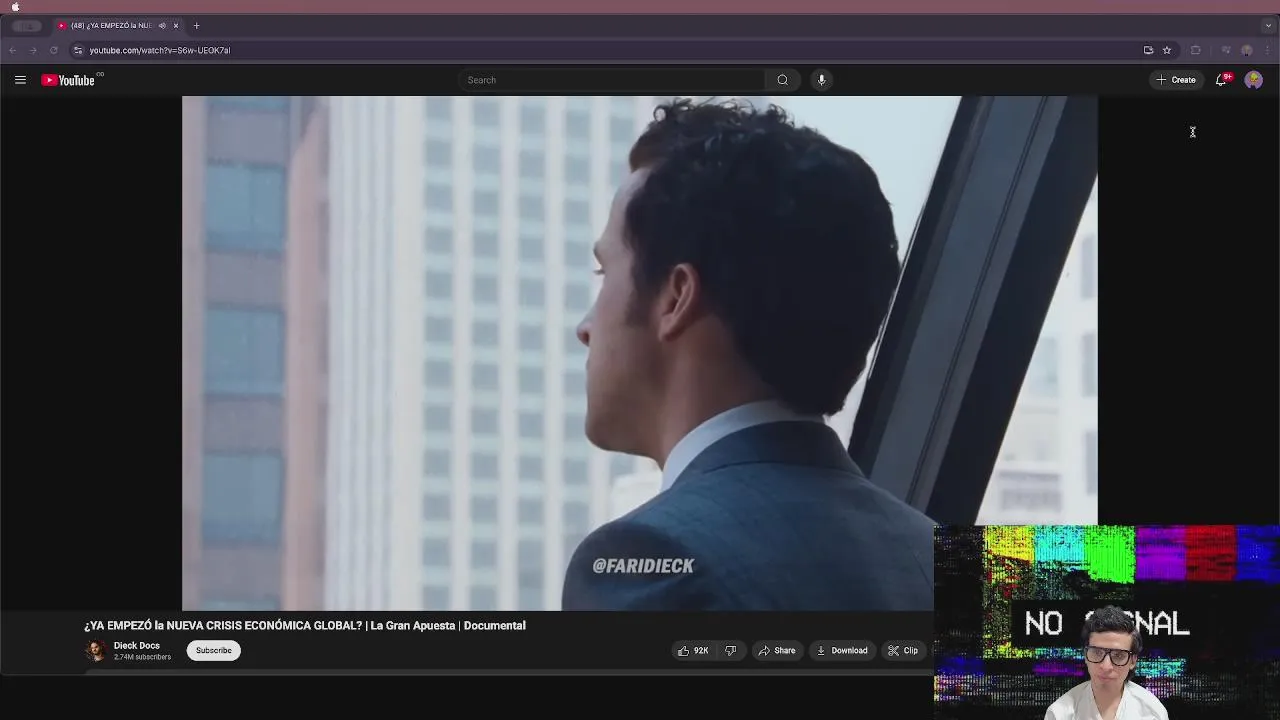Create a Clip of the video
This screenshot has width=1280, height=720.
coord(903,651)
